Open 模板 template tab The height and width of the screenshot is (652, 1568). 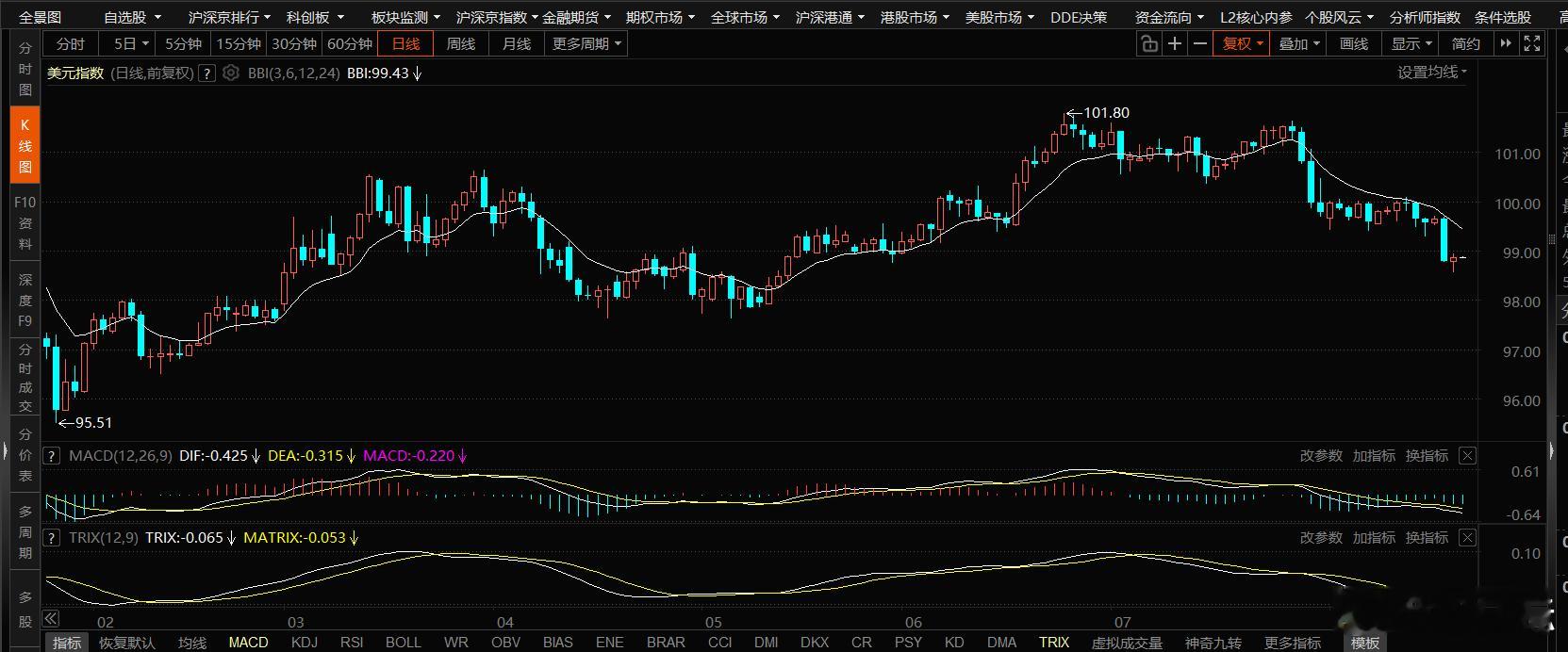click(1365, 643)
